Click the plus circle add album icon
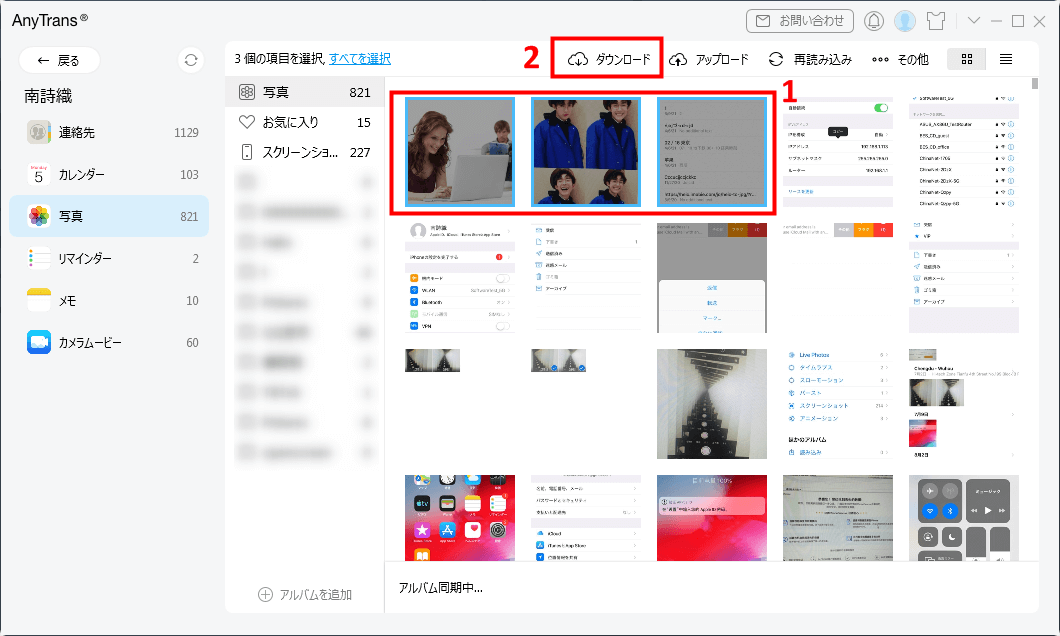Viewport: 1060px width, 636px height. click(x=265, y=595)
